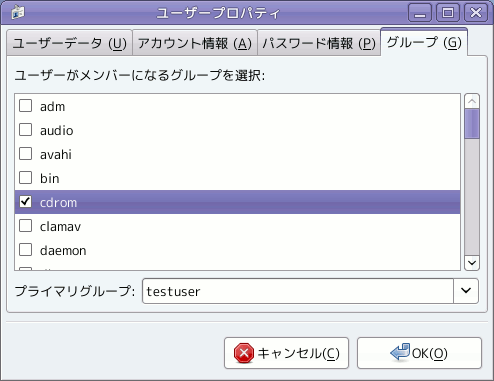Switch to ユーザーデータ (U) tab
Image resolution: width=494 pixels, height=381 pixels.
click(69, 43)
